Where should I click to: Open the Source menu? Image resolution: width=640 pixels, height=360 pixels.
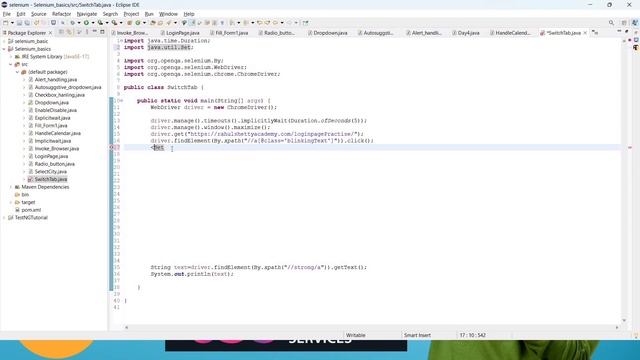[39, 14]
